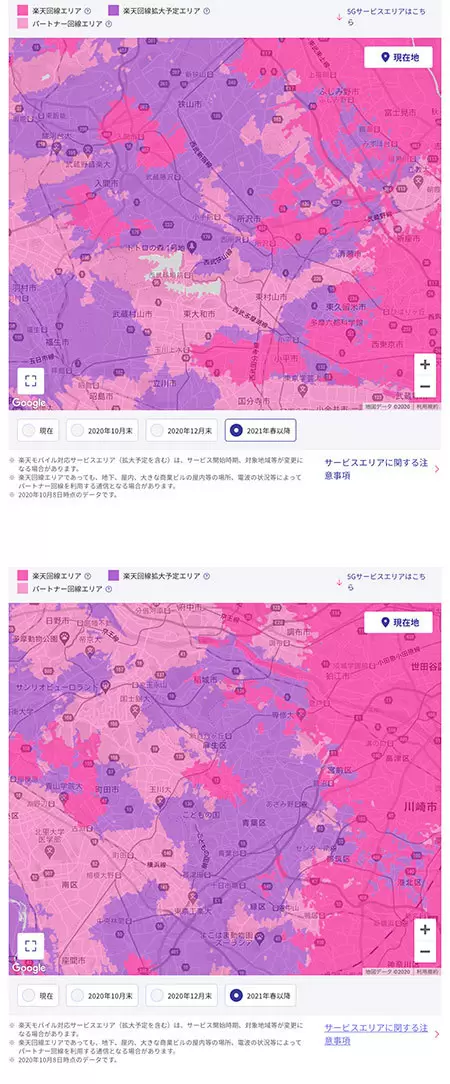Open fullscreen view of lower map
The width and height of the screenshot is (450, 1084).
tap(30, 946)
